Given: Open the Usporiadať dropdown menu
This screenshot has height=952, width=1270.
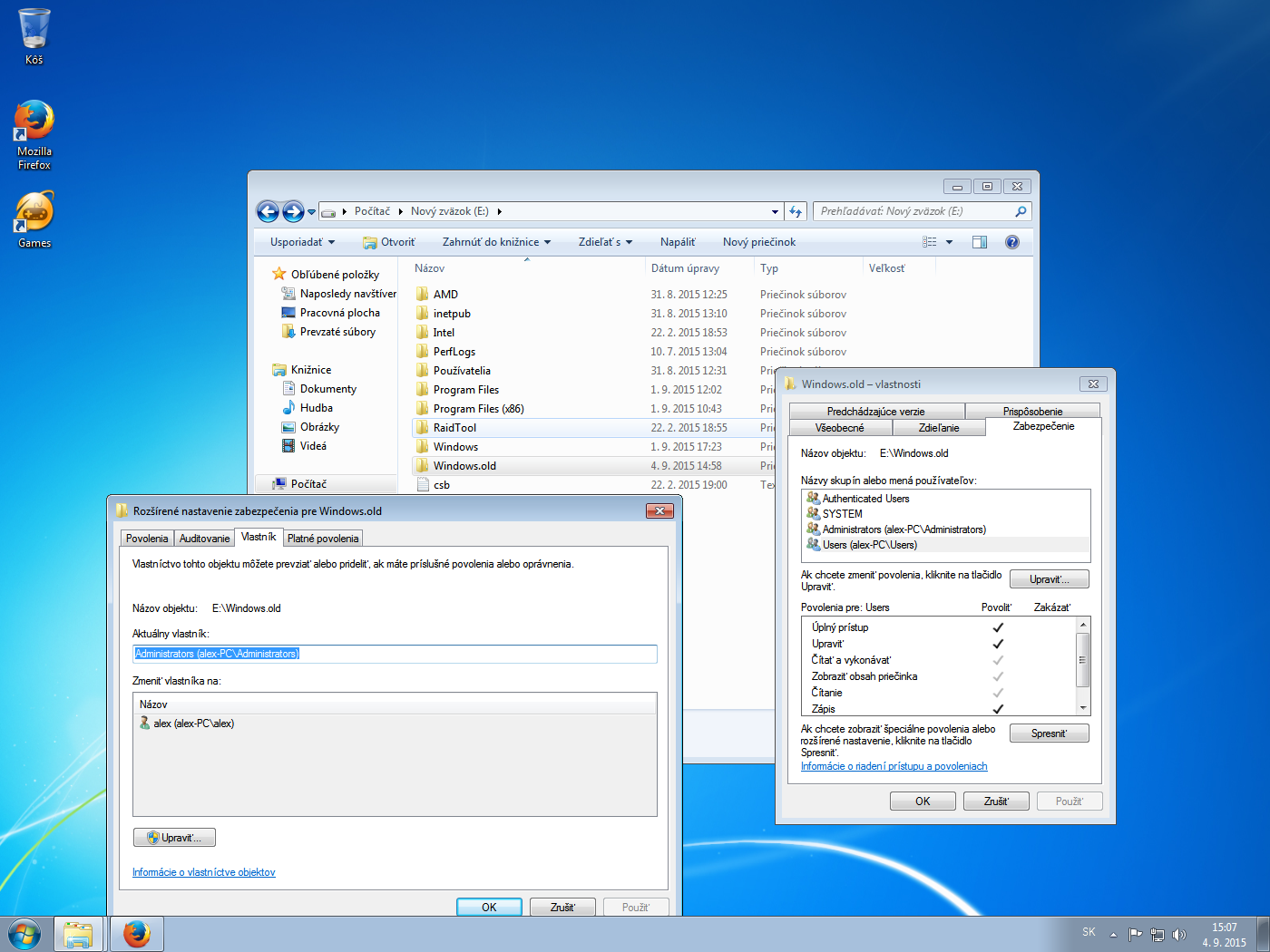Looking at the screenshot, I should coord(302,242).
